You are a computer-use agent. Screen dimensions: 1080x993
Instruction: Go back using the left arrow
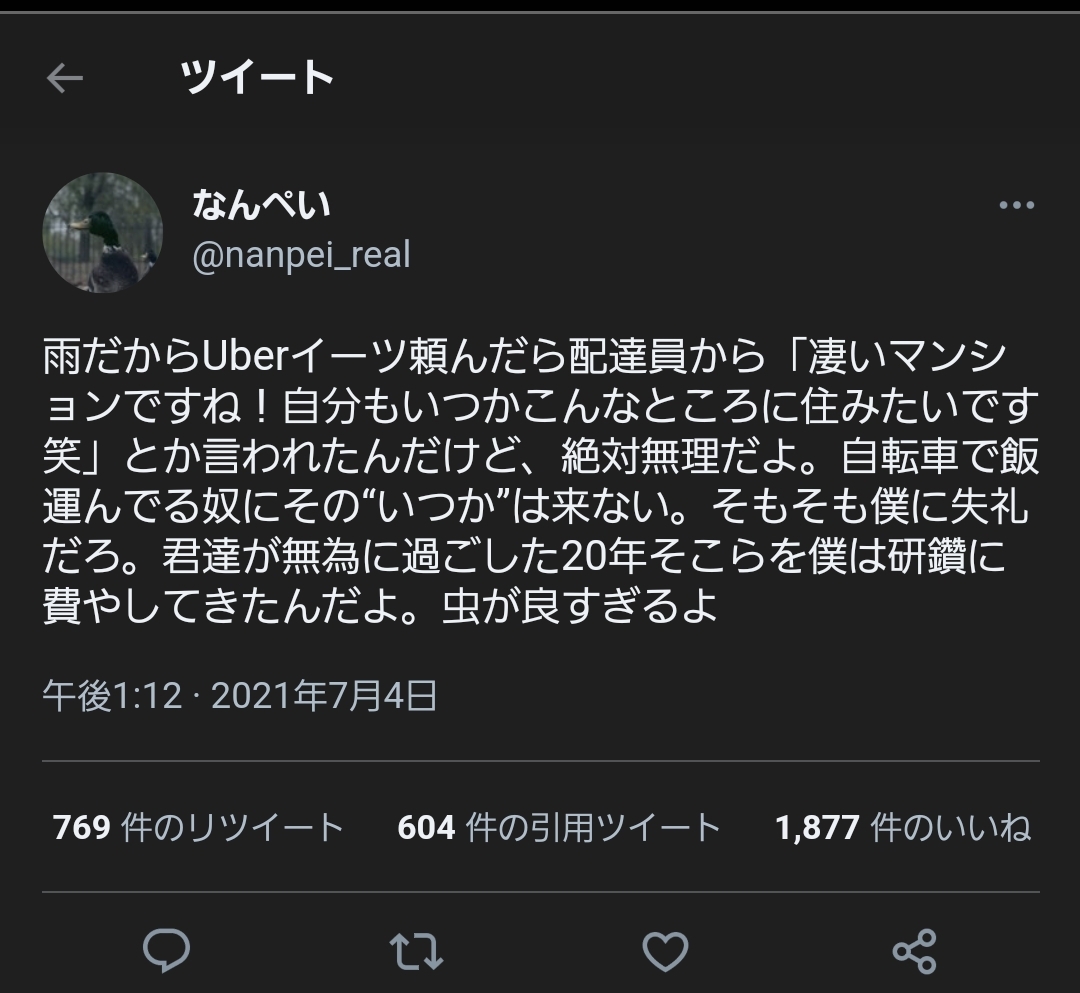65,79
